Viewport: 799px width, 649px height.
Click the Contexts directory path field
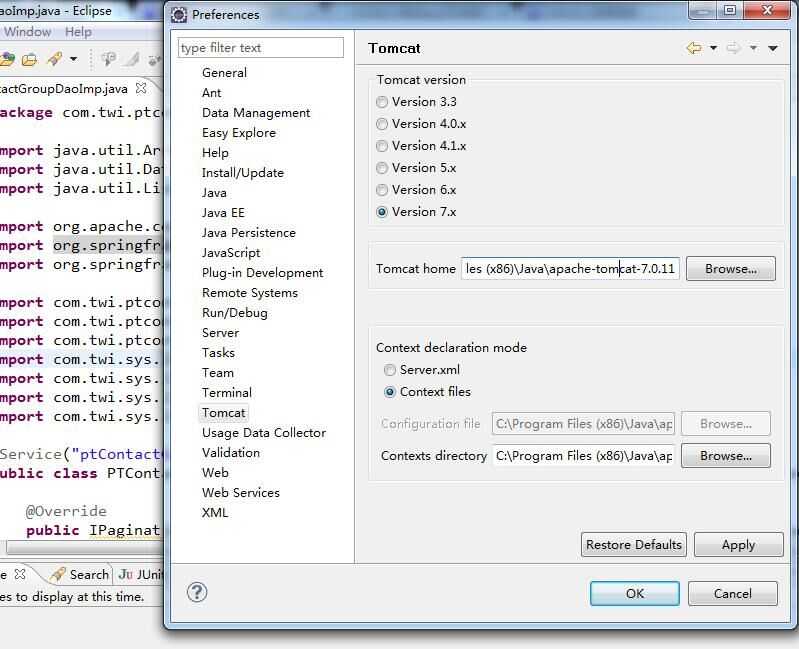point(583,455)
